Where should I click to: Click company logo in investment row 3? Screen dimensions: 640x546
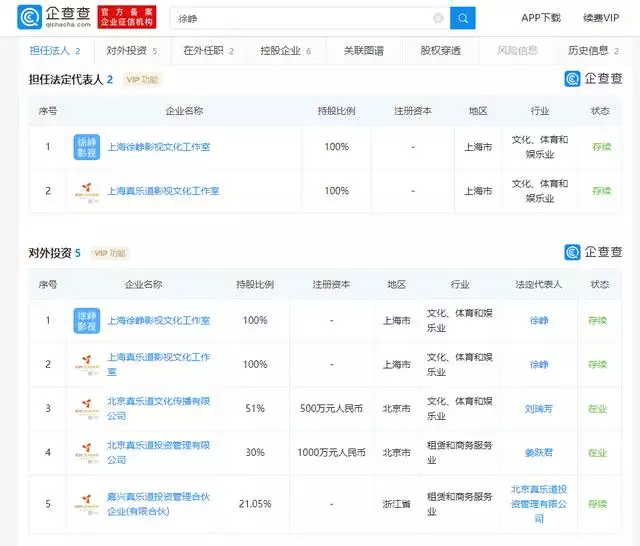coord(87,408)
